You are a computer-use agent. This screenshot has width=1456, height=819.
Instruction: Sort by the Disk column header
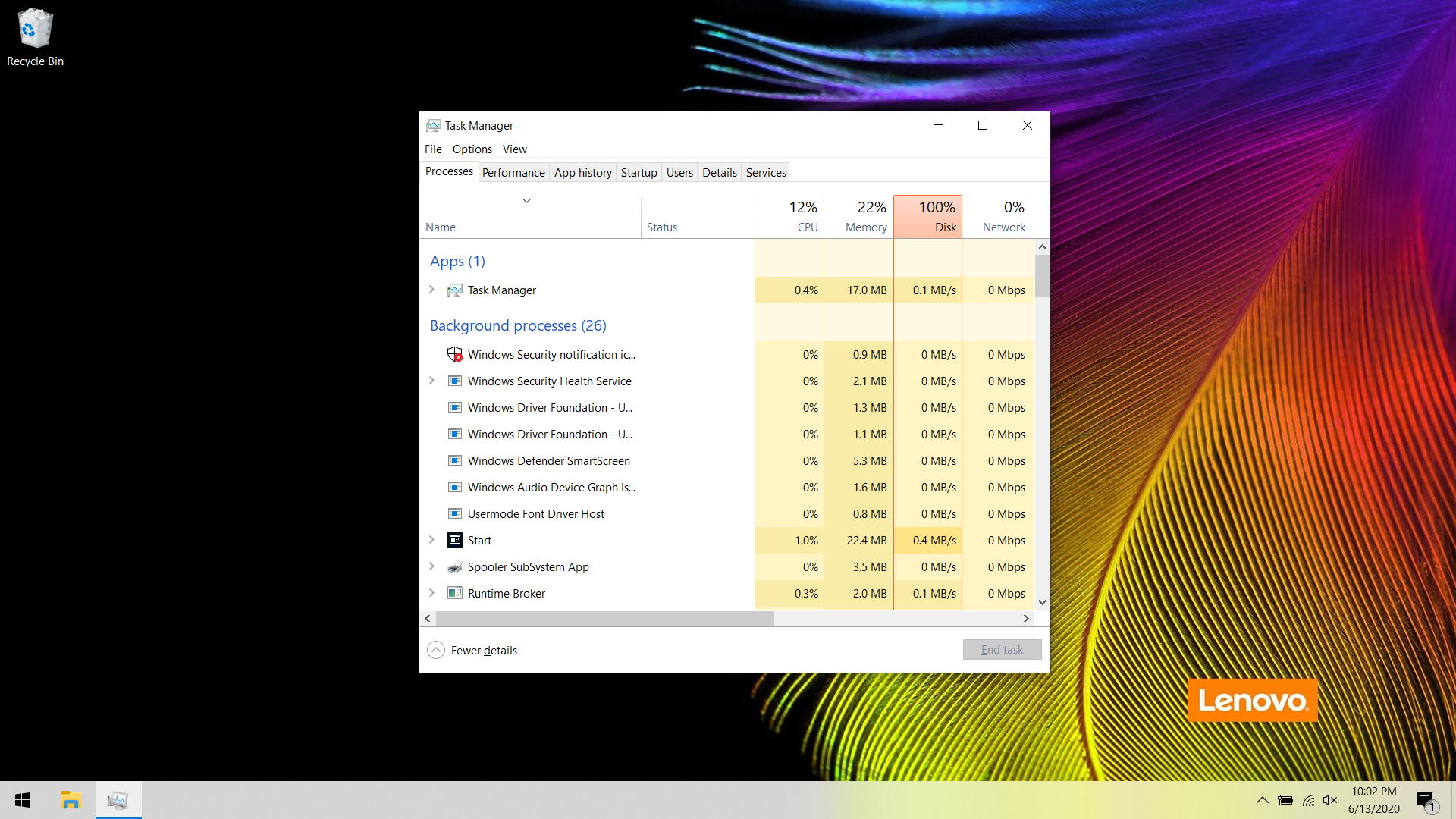pyautogui.click(x=927, y=217)
